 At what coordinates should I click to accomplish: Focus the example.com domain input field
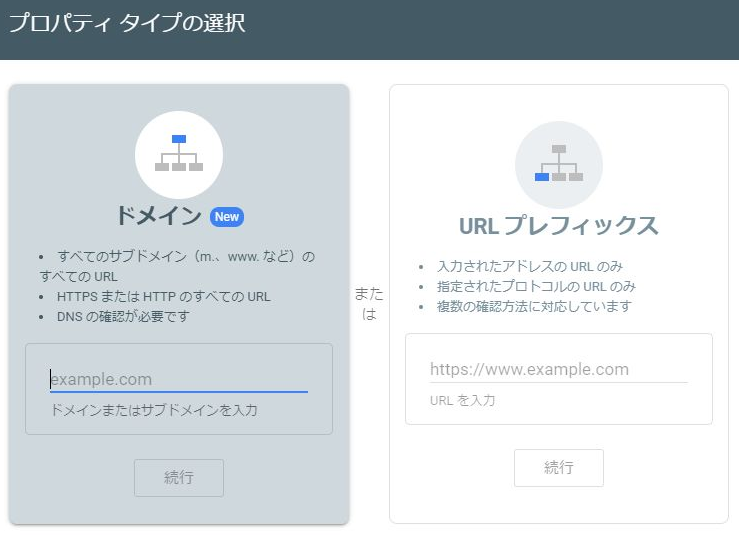(178, 379)
